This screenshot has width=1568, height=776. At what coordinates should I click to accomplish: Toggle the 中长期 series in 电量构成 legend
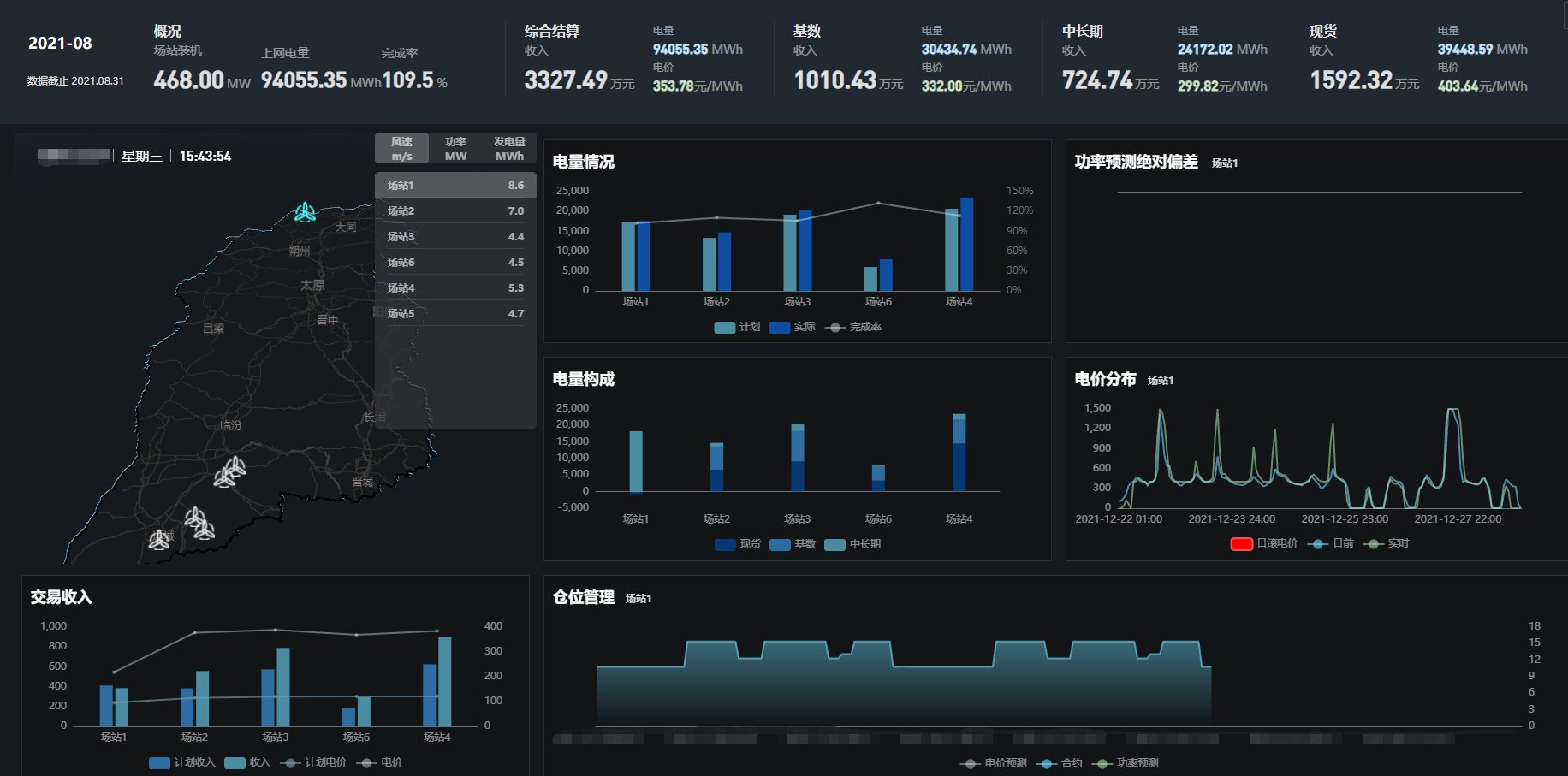coord(834,545)
